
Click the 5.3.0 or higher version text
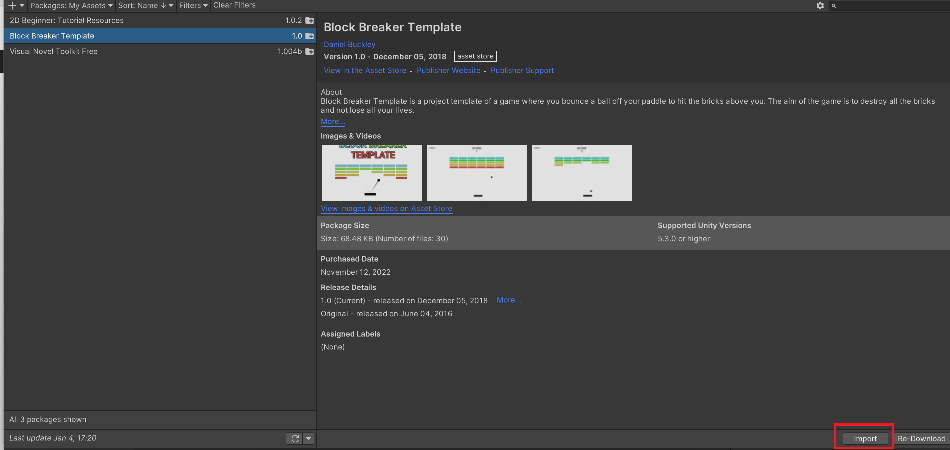(x=684, y=239)
